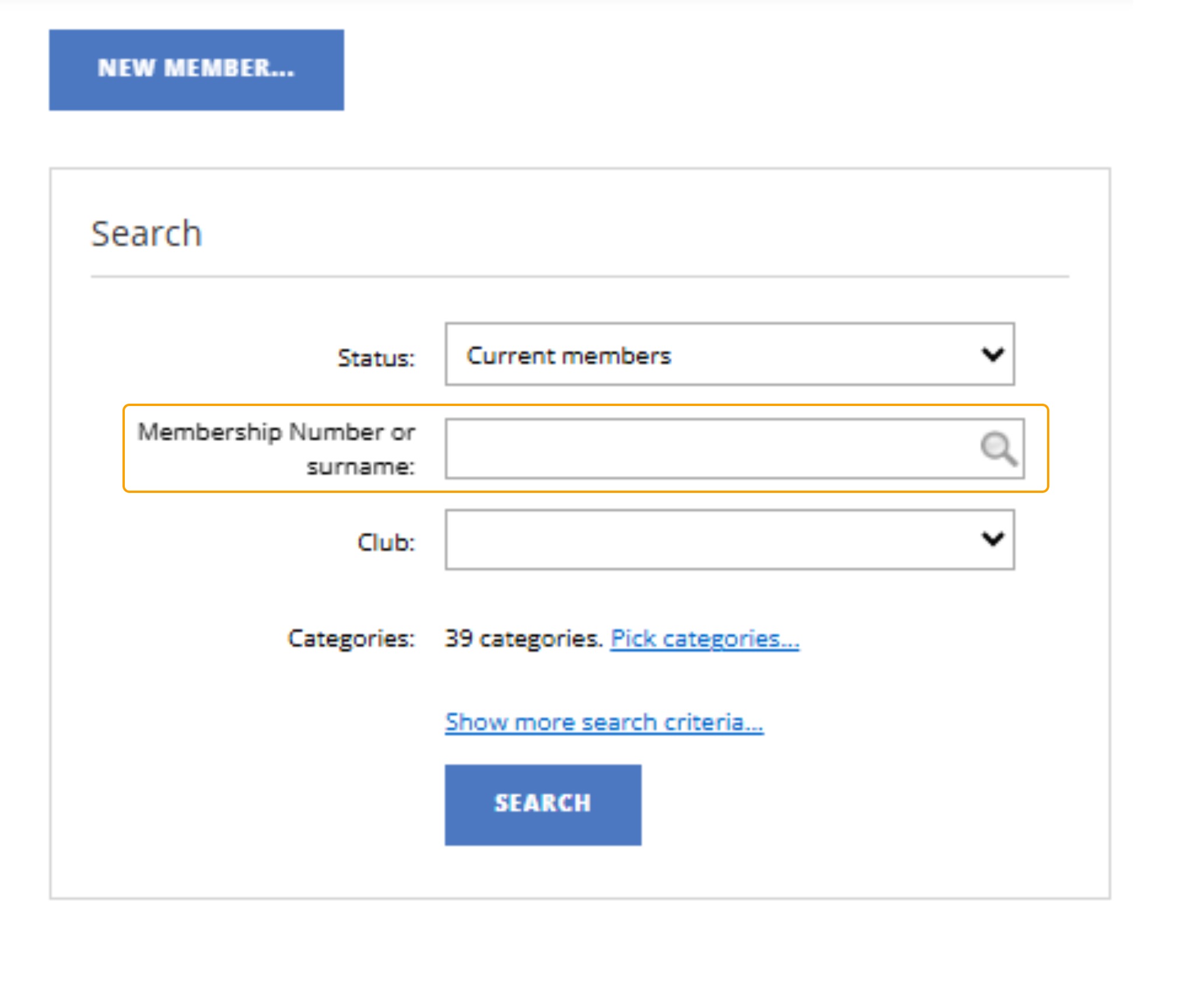Click the chevron arrow on Status dropdown

tap(992, 355)
